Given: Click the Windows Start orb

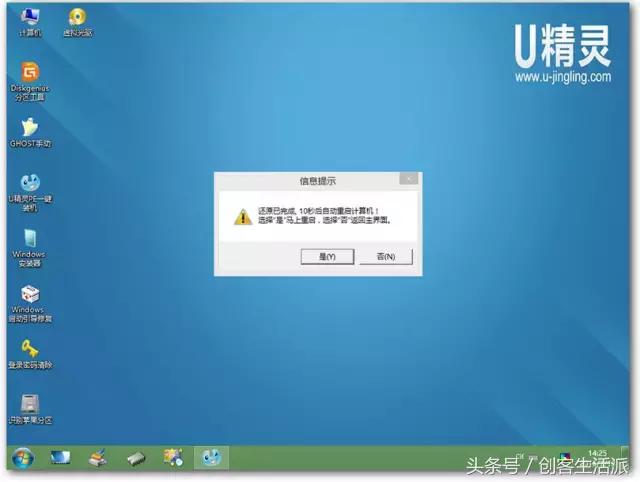Looking at the screenshot, I should pos(22,458).
